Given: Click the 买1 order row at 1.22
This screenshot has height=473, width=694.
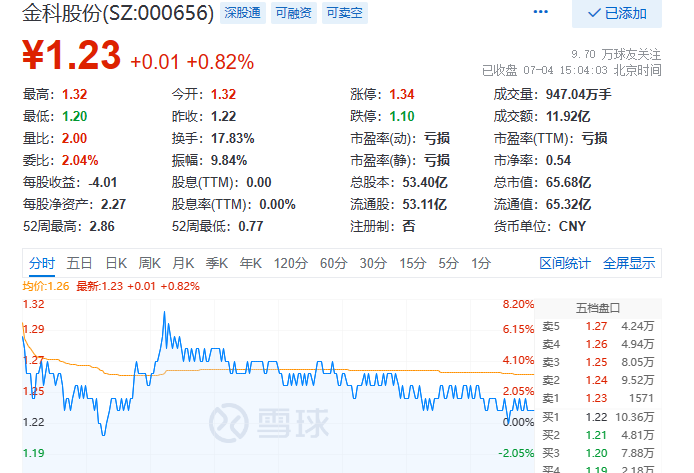Looking at the screenshot, I should (598, 417).
